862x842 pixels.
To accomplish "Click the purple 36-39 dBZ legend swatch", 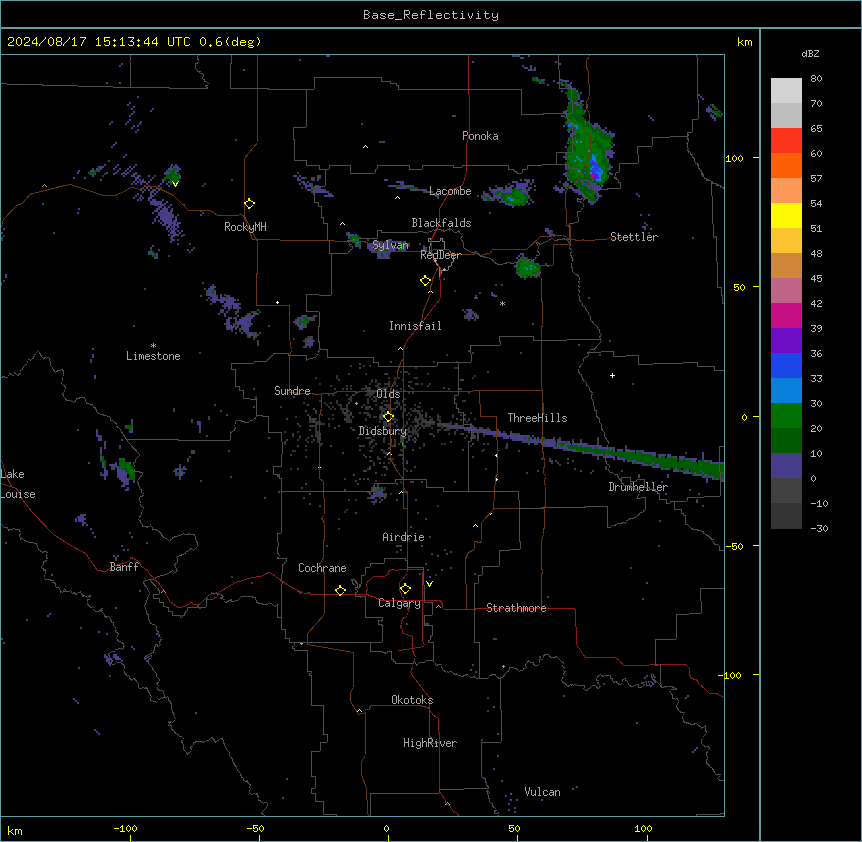I will point(786,341).
